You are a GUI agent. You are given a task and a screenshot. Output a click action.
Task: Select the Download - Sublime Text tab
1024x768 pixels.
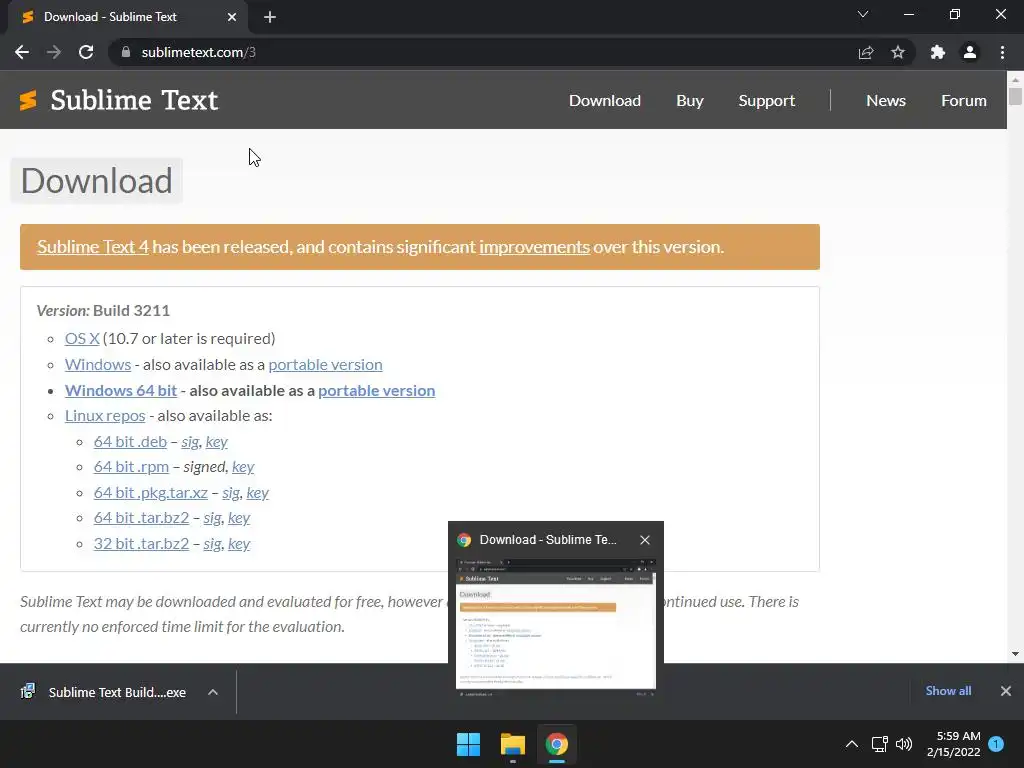pos(127,17)
